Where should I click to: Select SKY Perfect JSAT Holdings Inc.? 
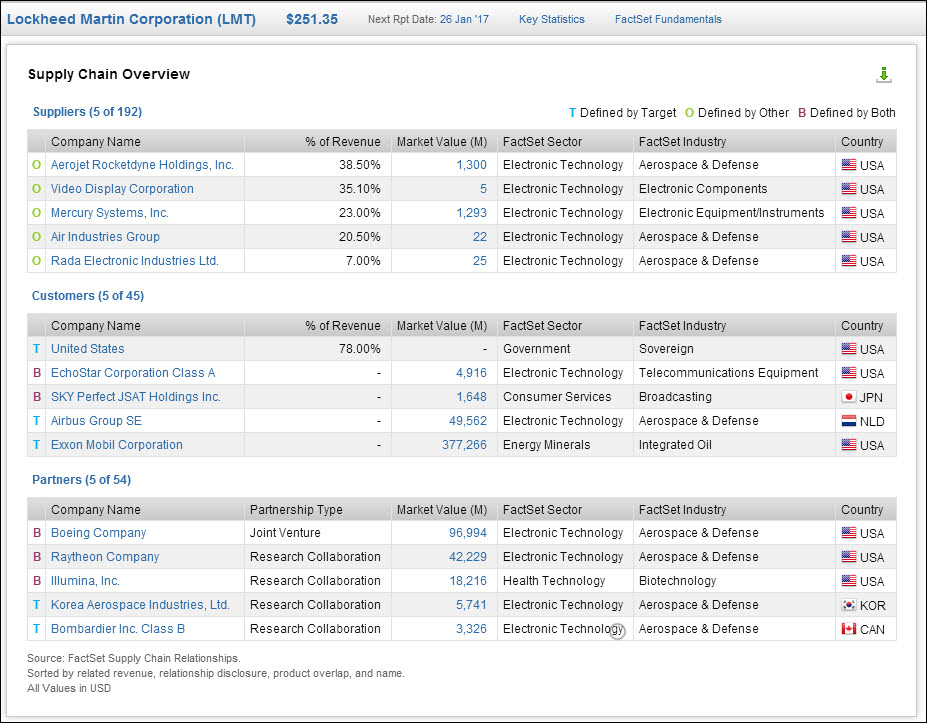[136, 397]
